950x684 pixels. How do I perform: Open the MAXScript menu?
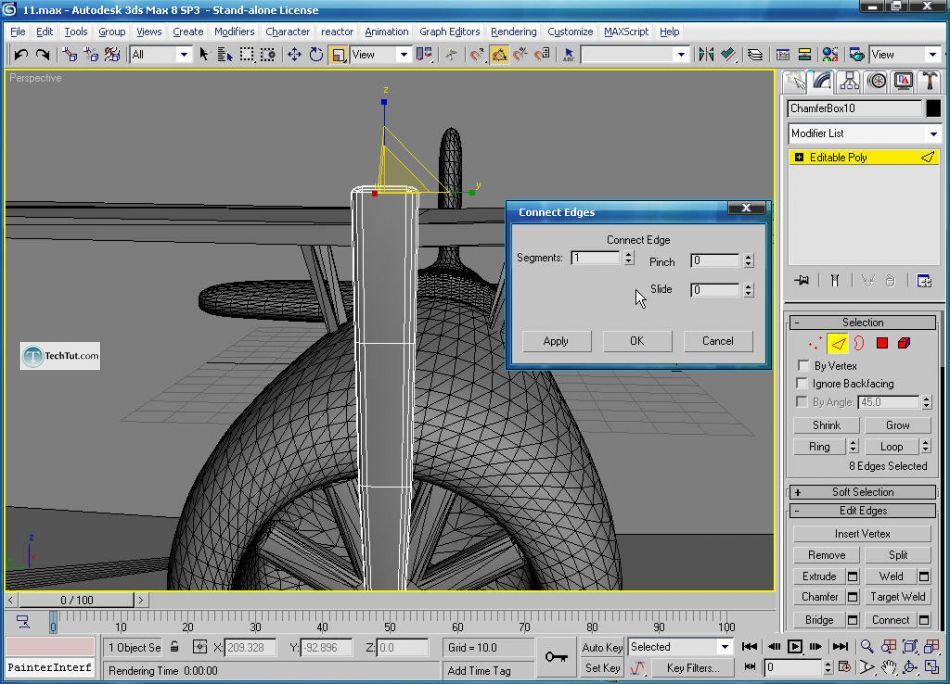coord(626,32)
